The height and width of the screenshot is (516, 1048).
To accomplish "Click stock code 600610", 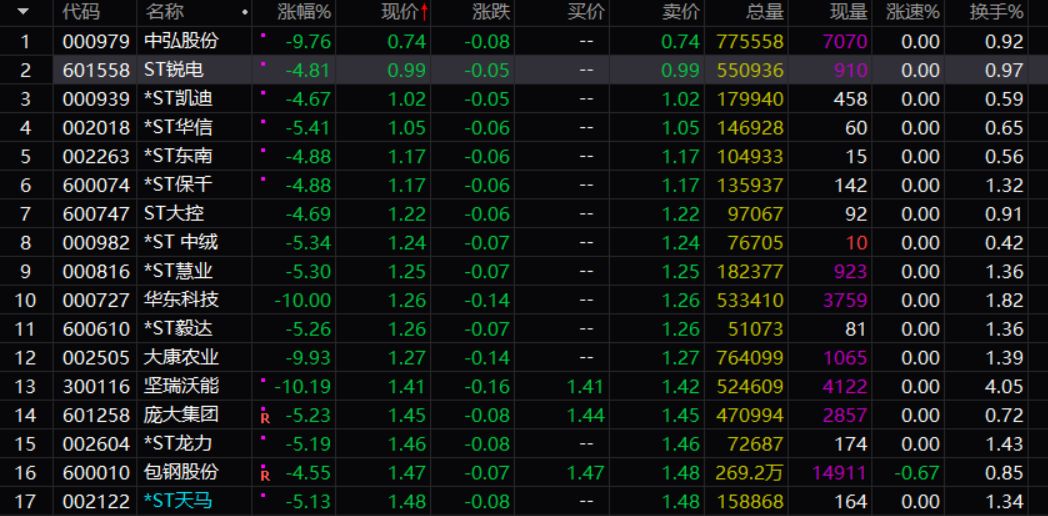I will tap(96, 330).
